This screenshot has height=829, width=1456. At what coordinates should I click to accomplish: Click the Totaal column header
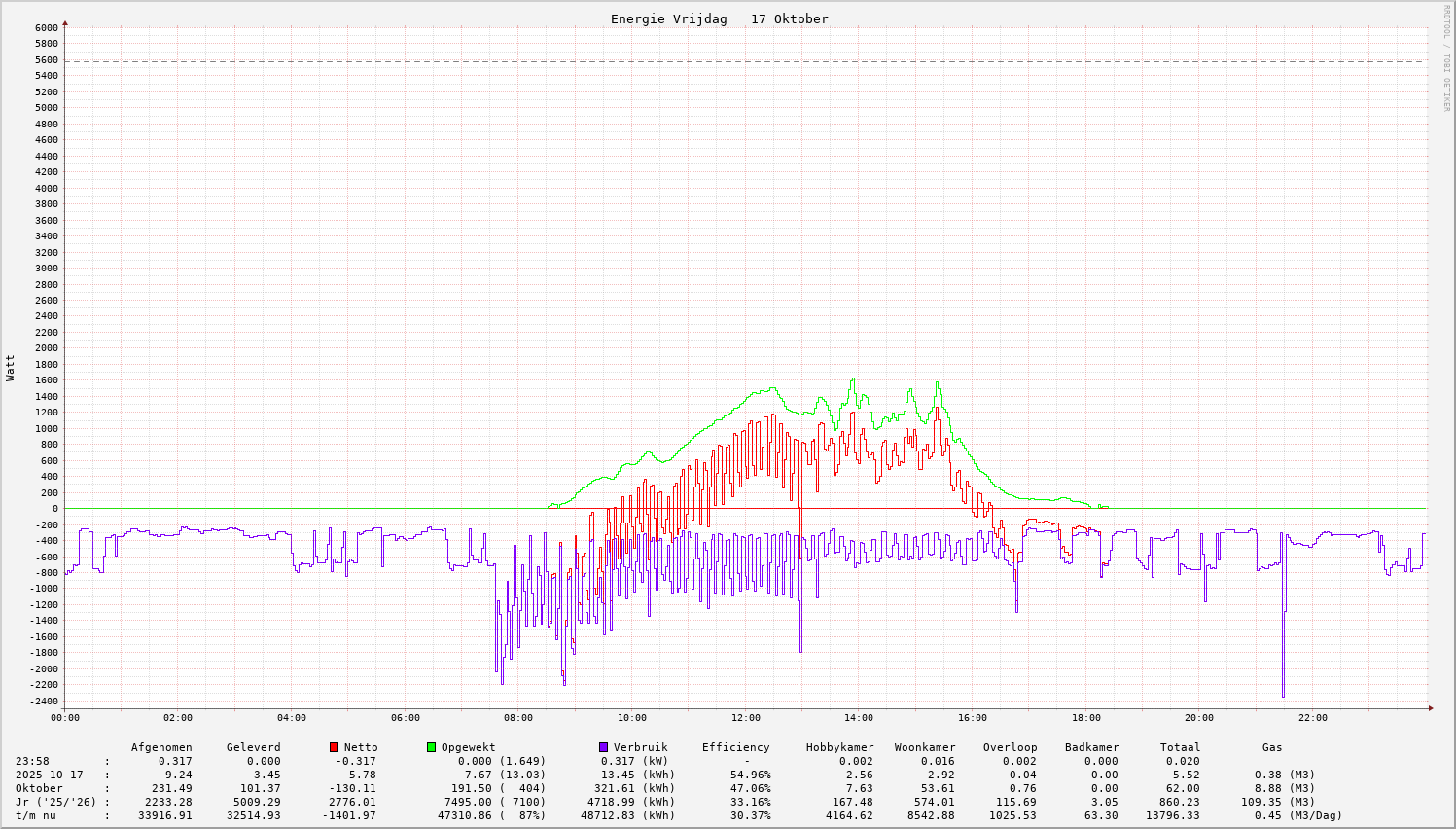coord(1180,747)
